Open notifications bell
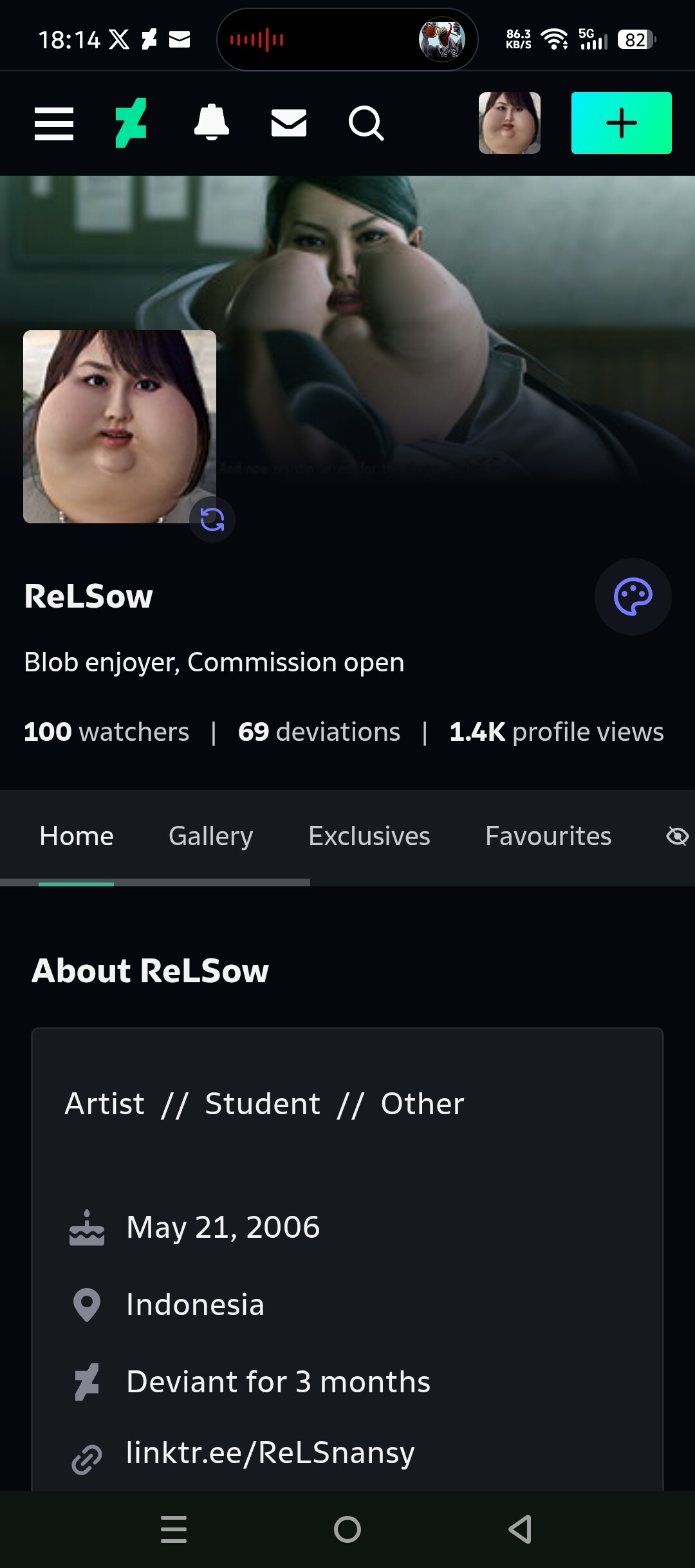This screenshot has width=695, height=1568. tap(212, 122)
